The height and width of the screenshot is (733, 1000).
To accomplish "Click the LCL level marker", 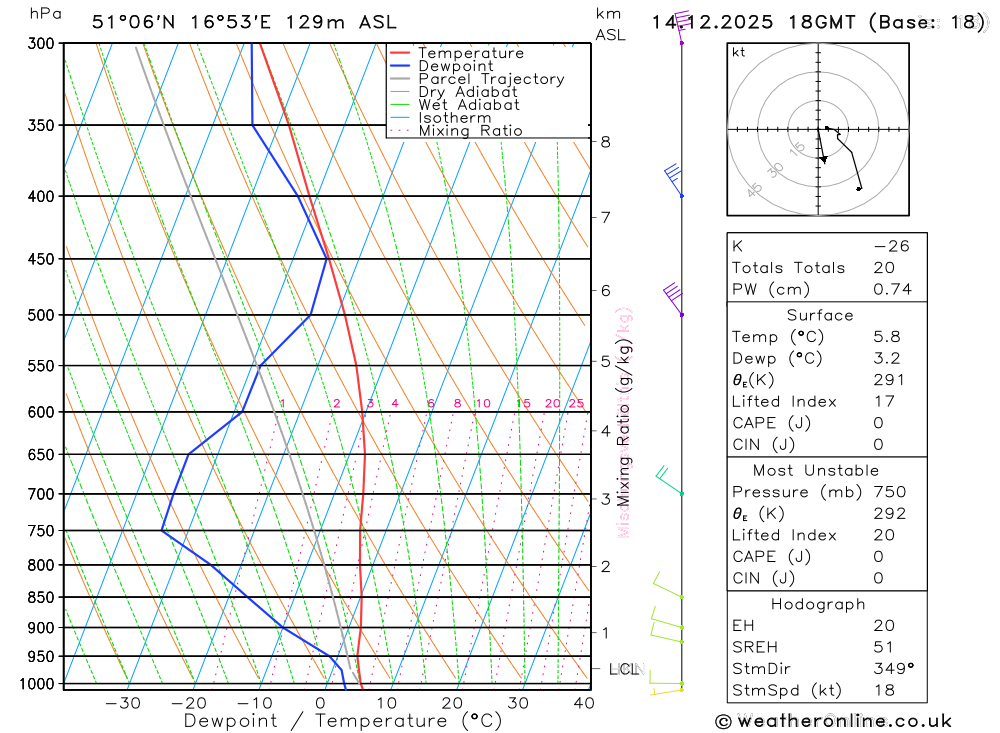I will pyautogui.click(x=623, y=669).
